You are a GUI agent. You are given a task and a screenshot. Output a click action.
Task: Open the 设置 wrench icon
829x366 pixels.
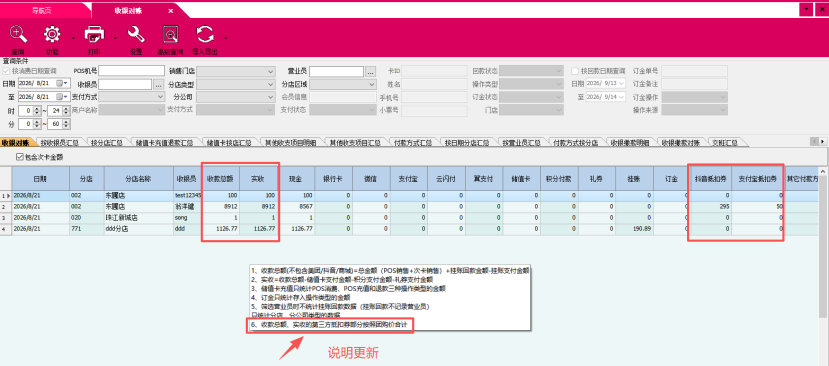point(136,34)
